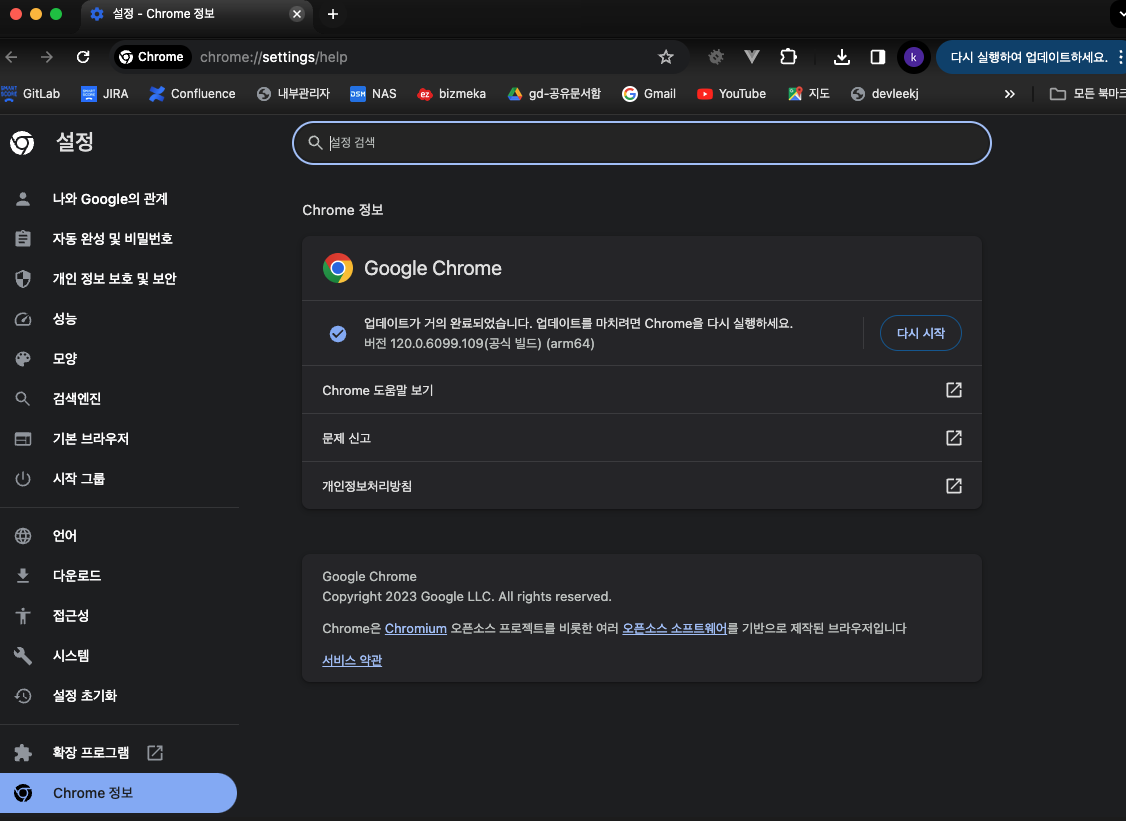Click external link icon for 문제 신고
The width and height of the screenshot is (1126, 821).
pos(954,438)
